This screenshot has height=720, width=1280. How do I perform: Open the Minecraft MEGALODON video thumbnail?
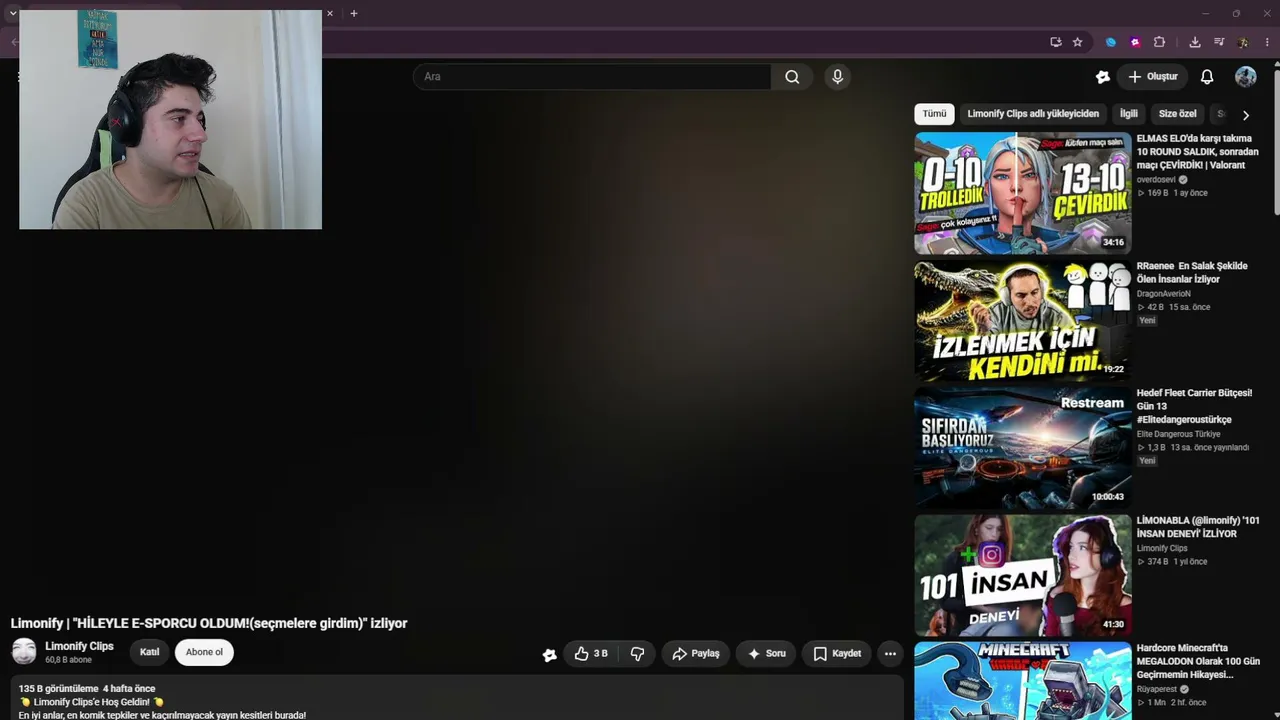[x=1022, y=681]
